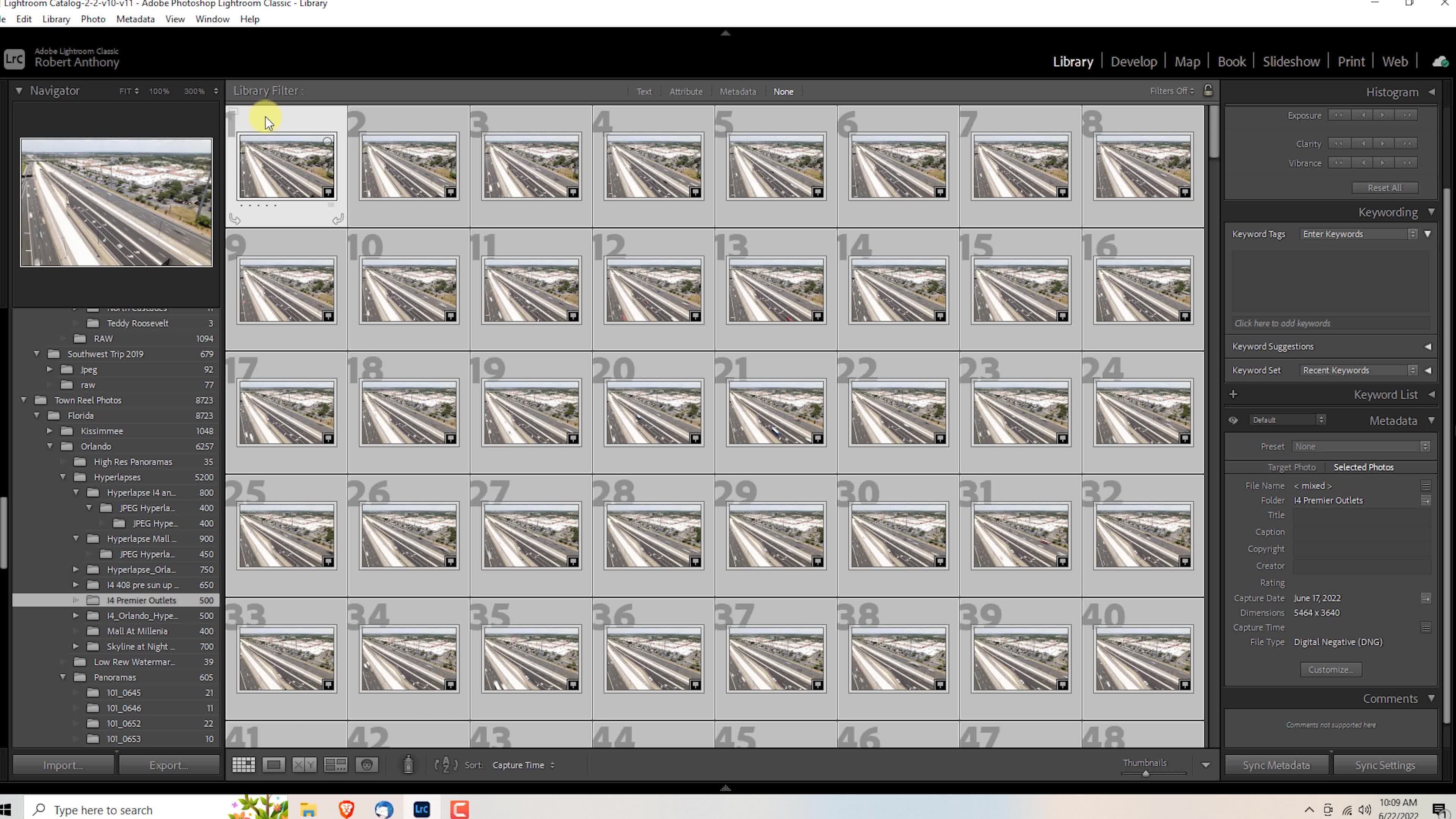Viewport: 1456px width, 819px height.
Task: Toggle the A-Z sort direction icon
Action: (446, 765)
